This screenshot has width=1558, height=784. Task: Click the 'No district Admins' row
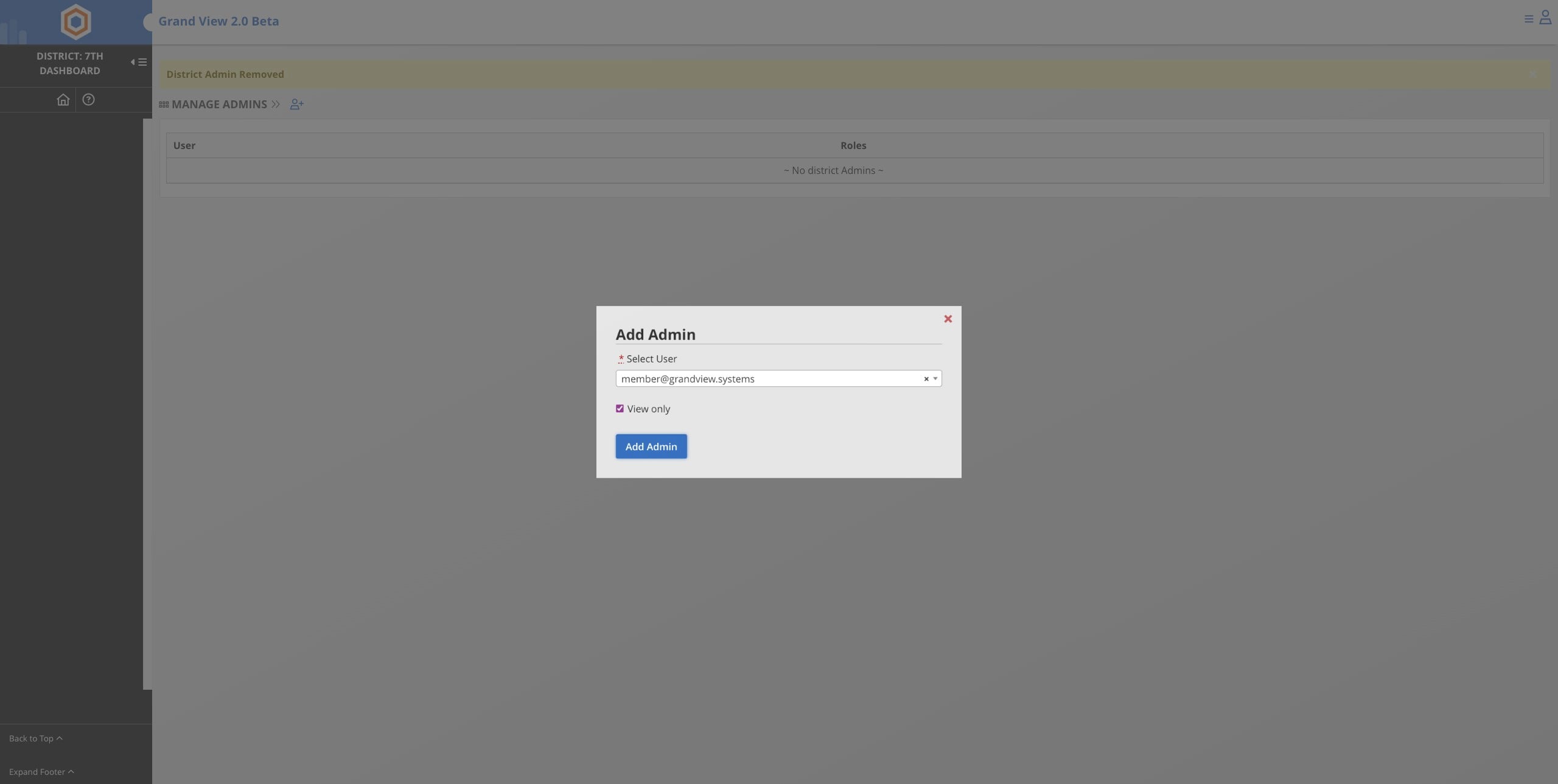tap(854, 171)
